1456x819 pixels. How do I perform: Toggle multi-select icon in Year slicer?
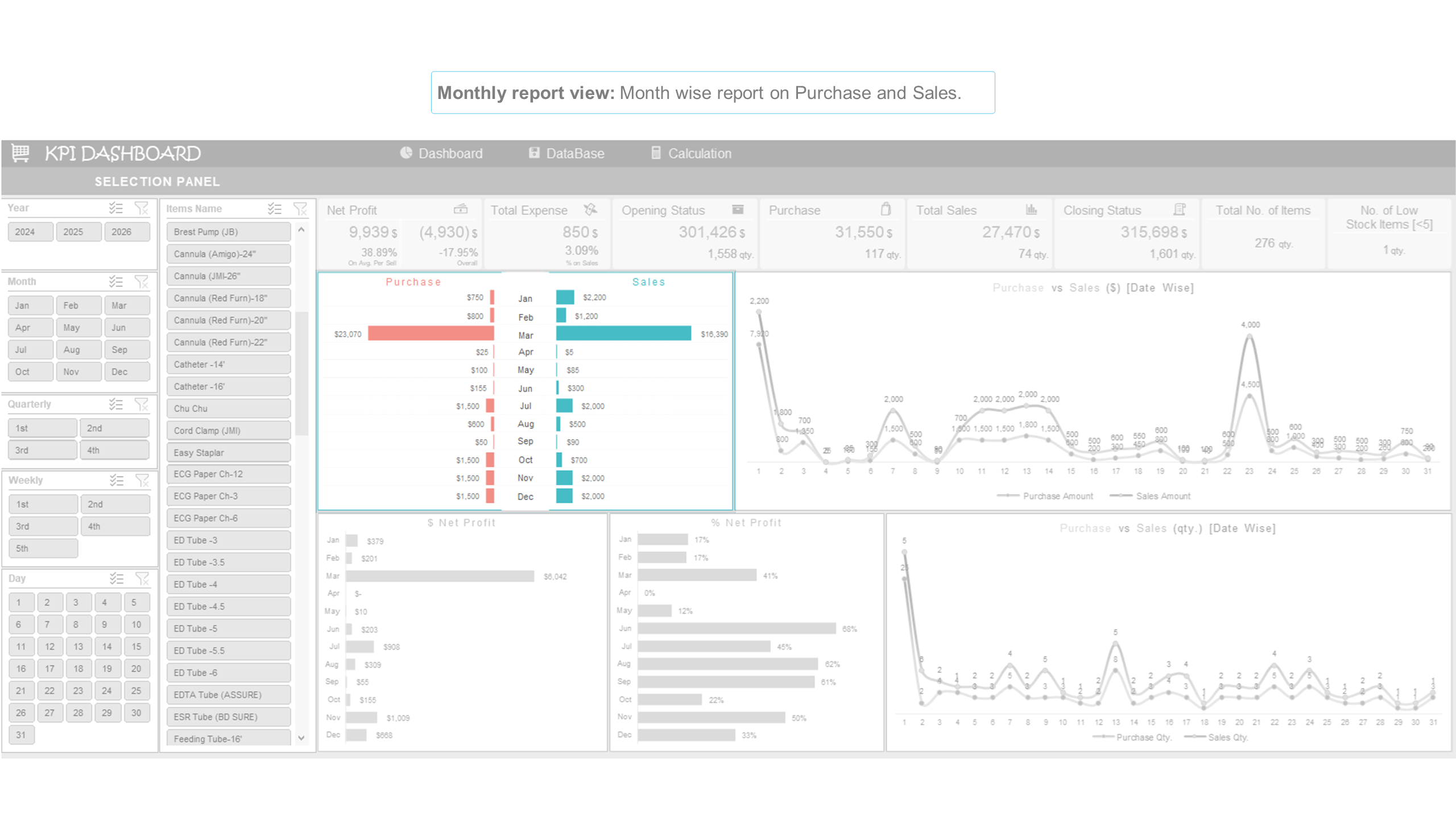click(116, 208)
